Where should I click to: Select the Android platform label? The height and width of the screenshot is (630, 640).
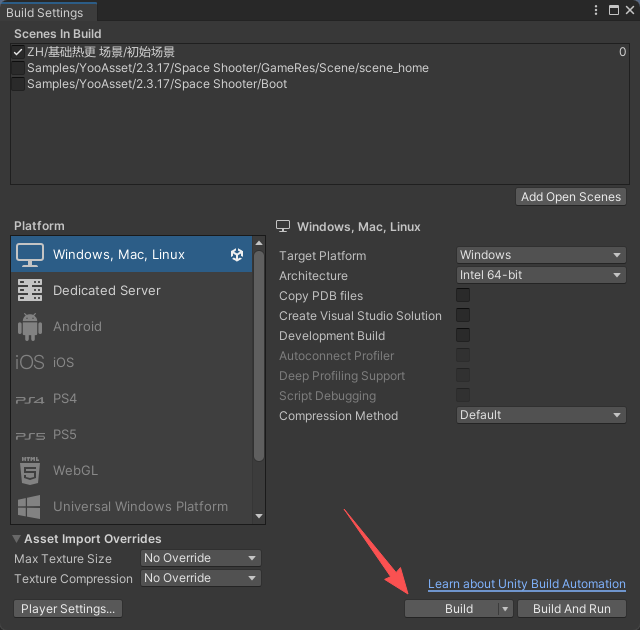coord(78,326)
